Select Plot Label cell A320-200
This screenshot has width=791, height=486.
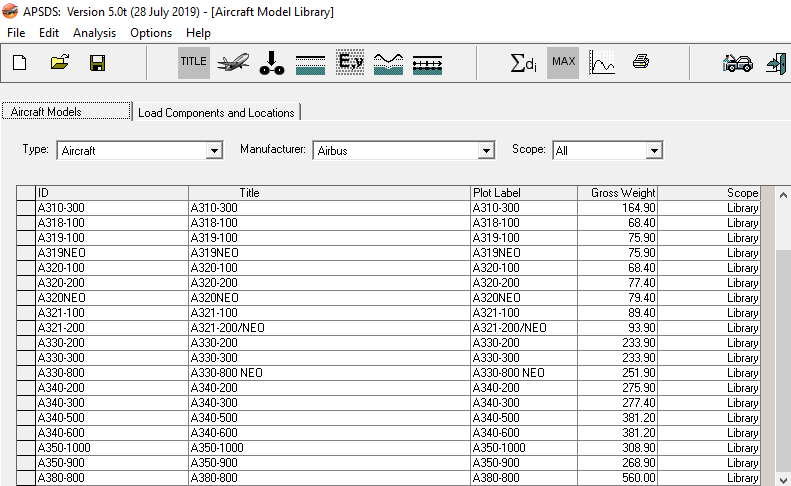click(524, 283)
